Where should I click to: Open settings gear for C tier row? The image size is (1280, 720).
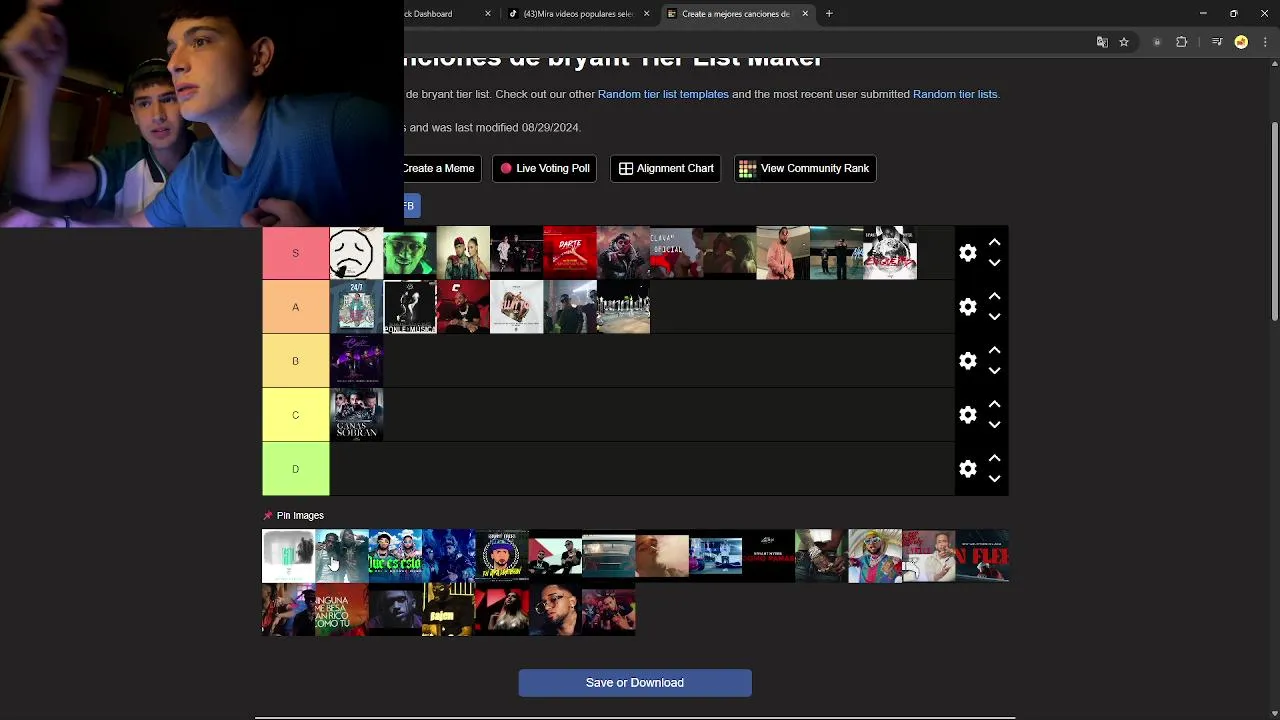(x=967, y=415)
